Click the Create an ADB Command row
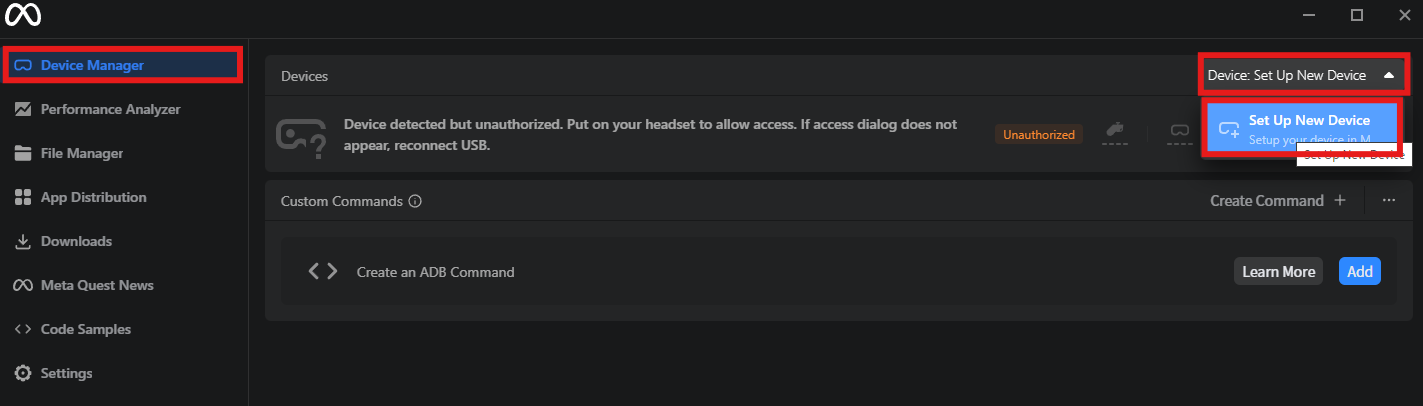The height and width of the screenshot is (406, 1423). point(436,271)
